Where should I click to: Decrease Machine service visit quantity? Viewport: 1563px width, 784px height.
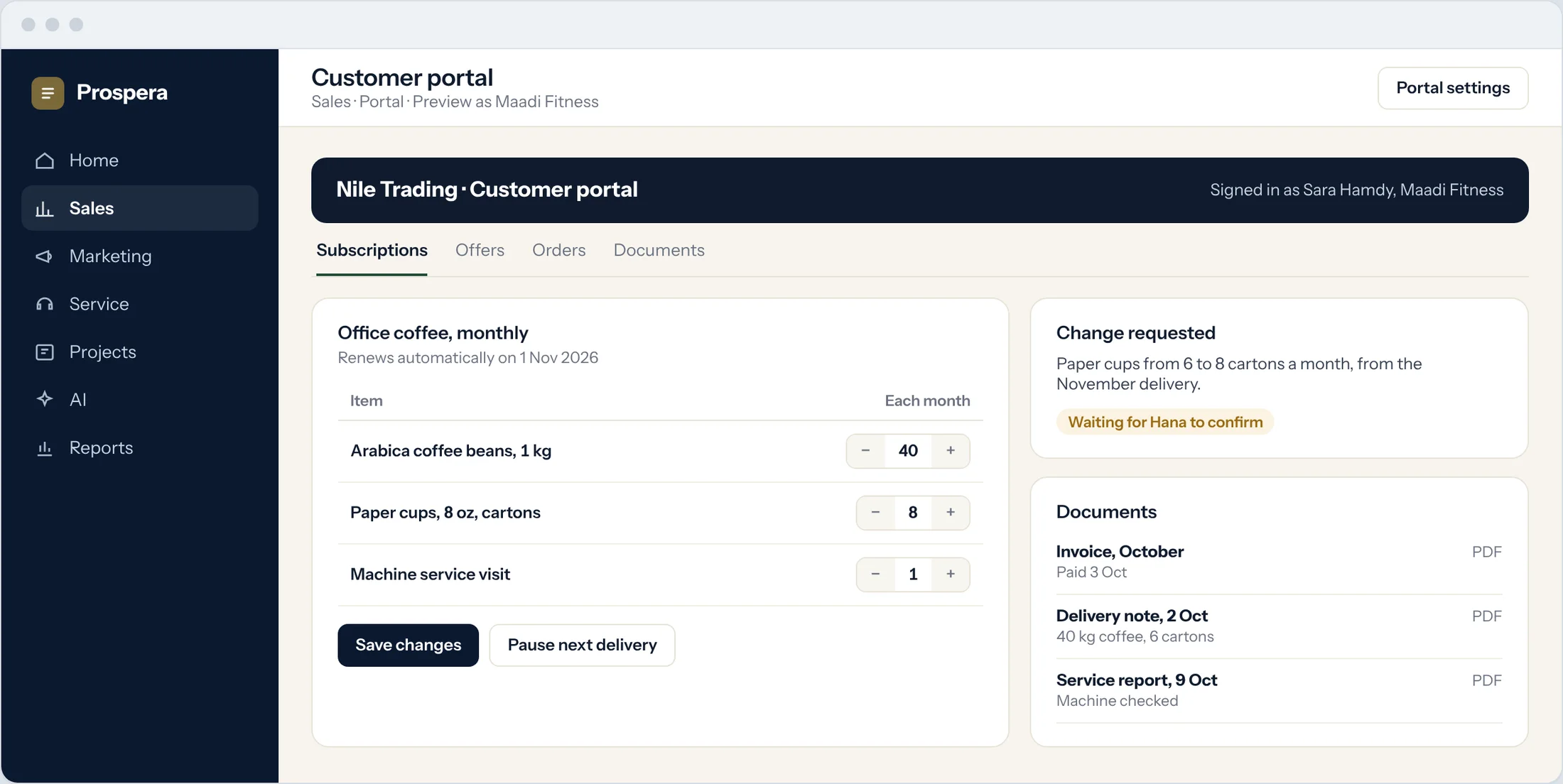click(875, 575)
